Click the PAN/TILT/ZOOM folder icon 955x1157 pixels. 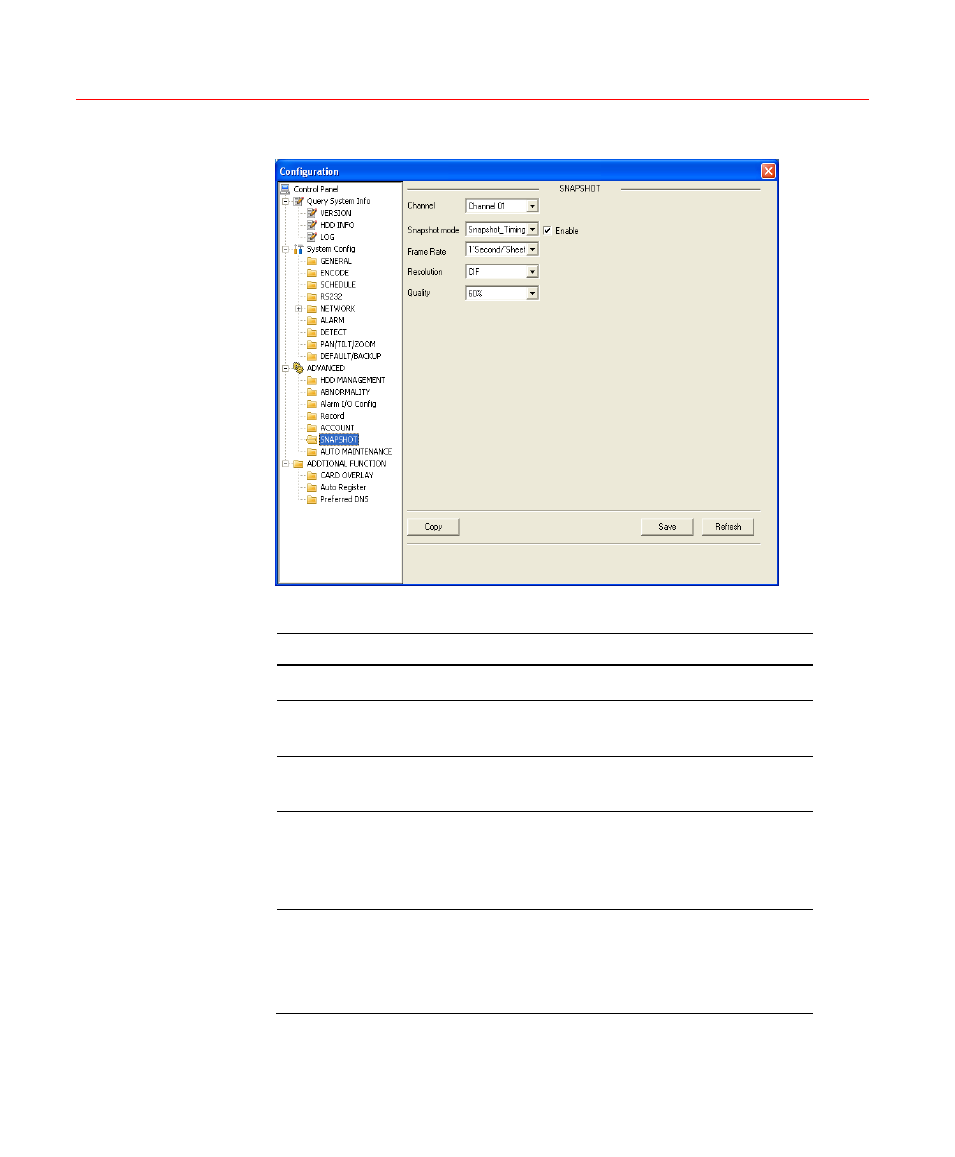311,344
